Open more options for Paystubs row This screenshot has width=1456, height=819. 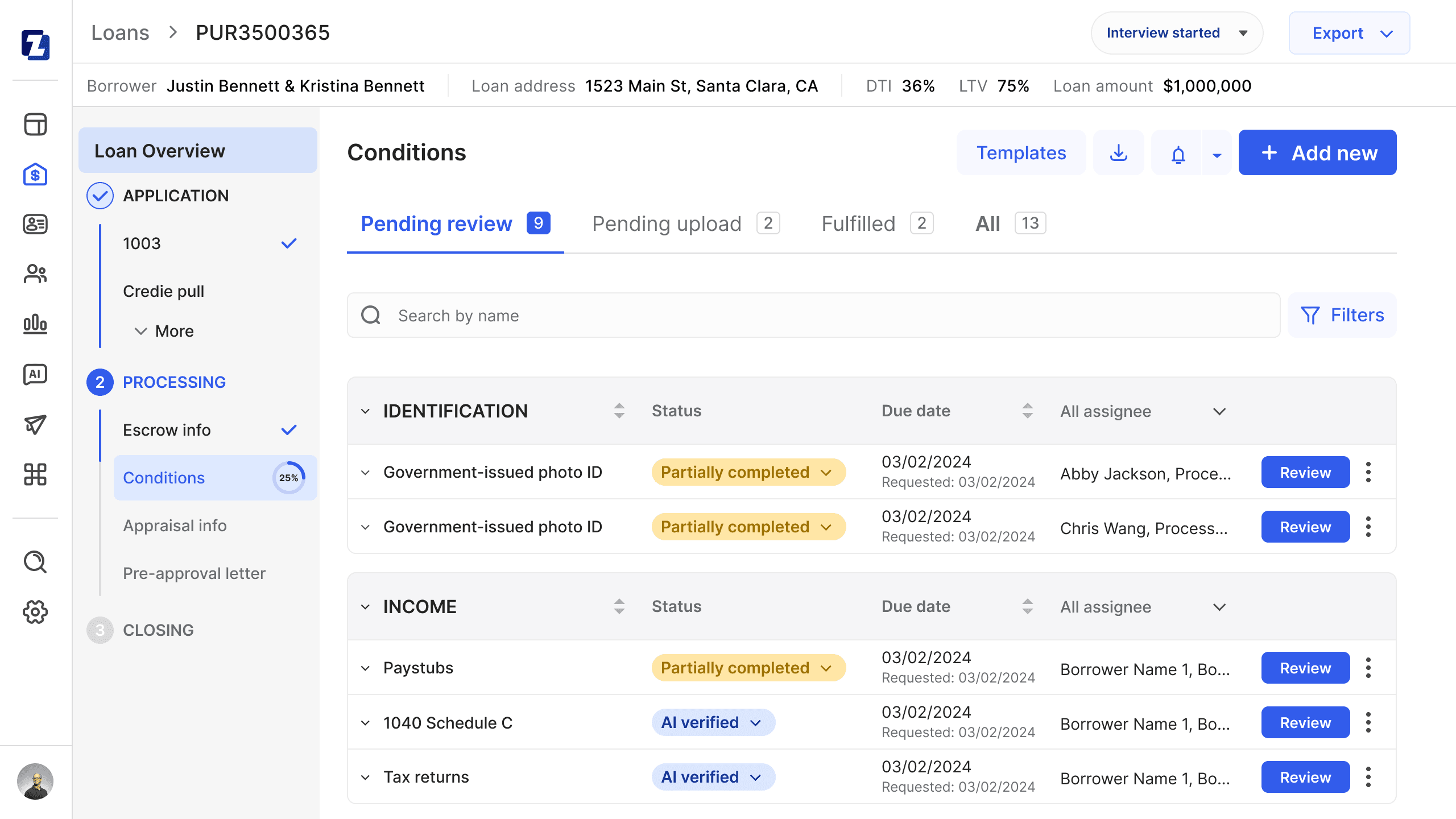[x=1368, y=668]
